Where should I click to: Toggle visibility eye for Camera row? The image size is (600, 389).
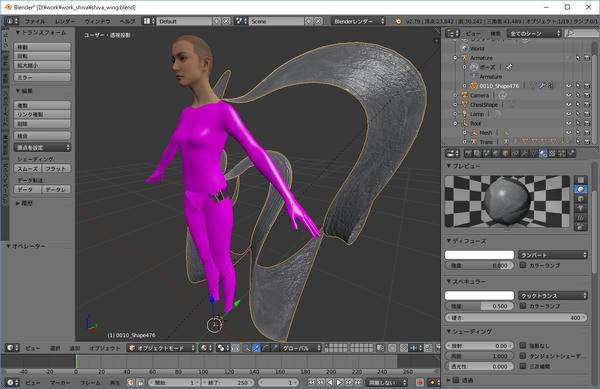coord(569,95)
